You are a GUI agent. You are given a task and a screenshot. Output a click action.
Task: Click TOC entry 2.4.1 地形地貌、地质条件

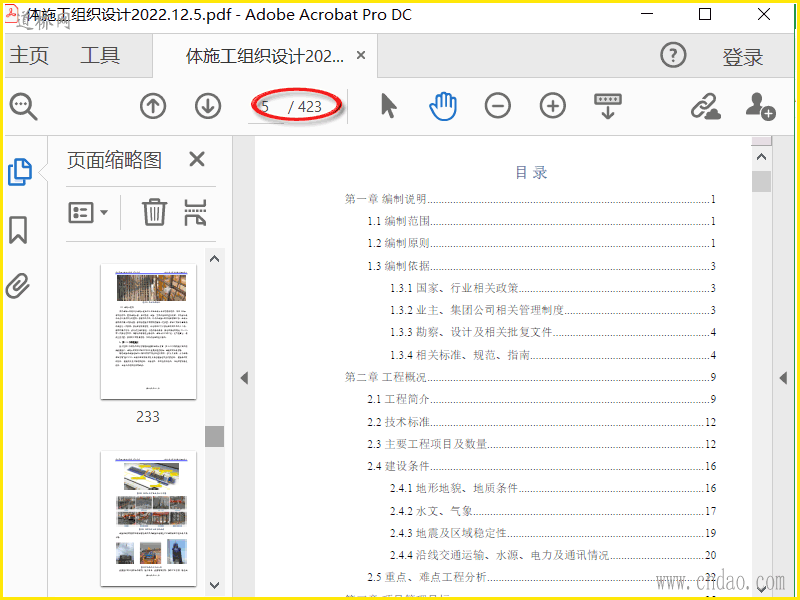point(553,488)
